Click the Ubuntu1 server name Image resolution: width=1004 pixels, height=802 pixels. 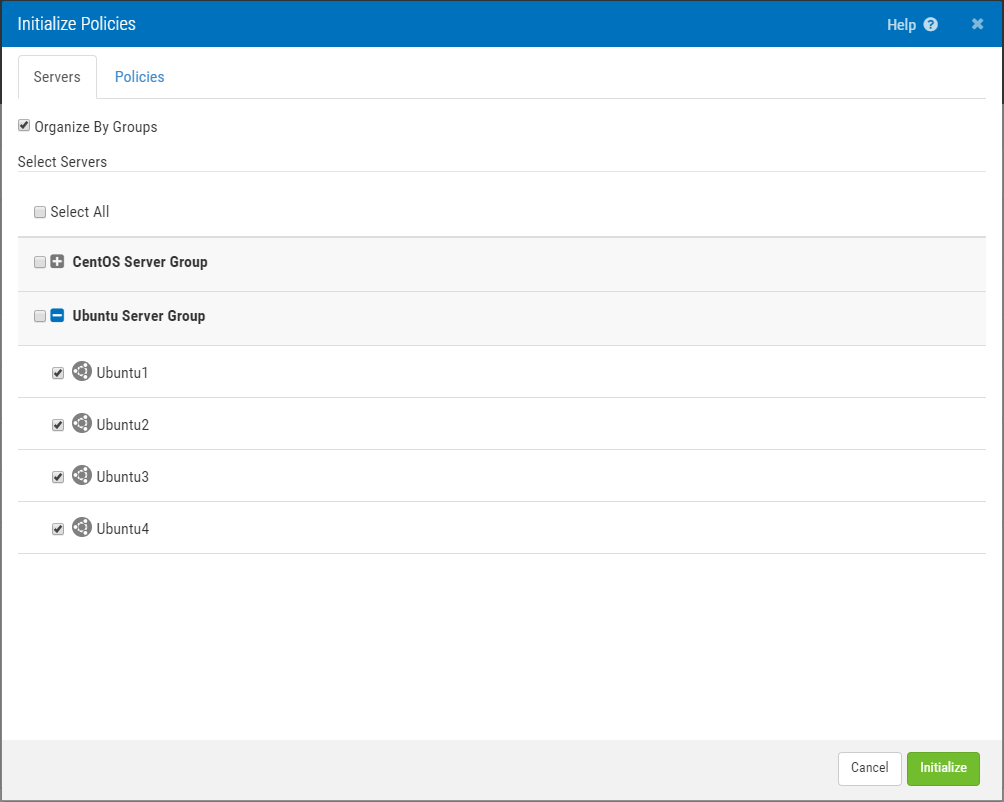[x=122, y=373]
